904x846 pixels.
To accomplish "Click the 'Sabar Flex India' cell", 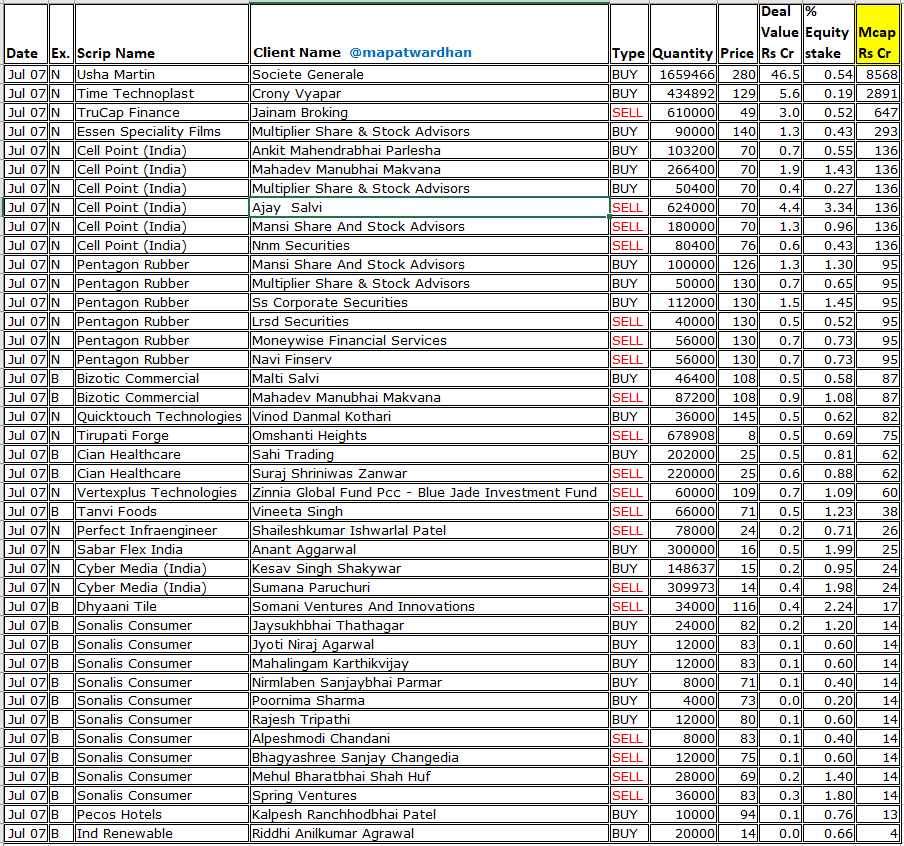I will (161, 550).
